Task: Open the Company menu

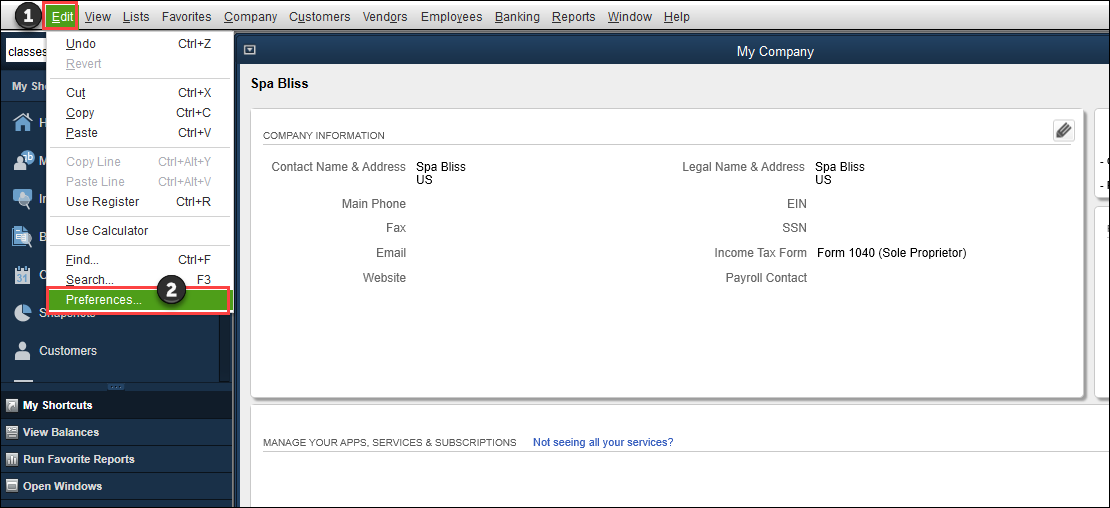Action: [251, 16]
